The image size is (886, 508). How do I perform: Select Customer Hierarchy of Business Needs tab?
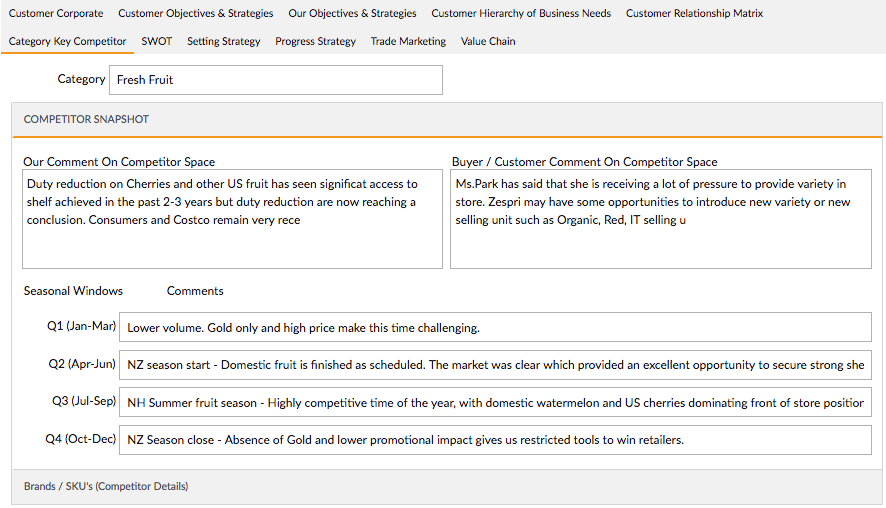(x=521, y=13)
